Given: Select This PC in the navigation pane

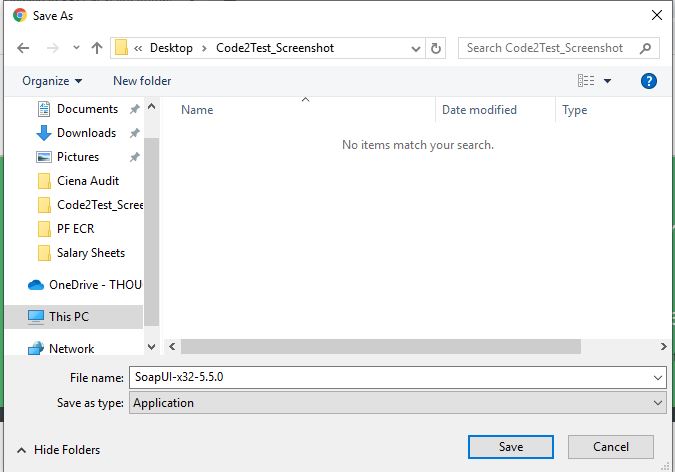Looking at the screenshot, I should point(74,317).
